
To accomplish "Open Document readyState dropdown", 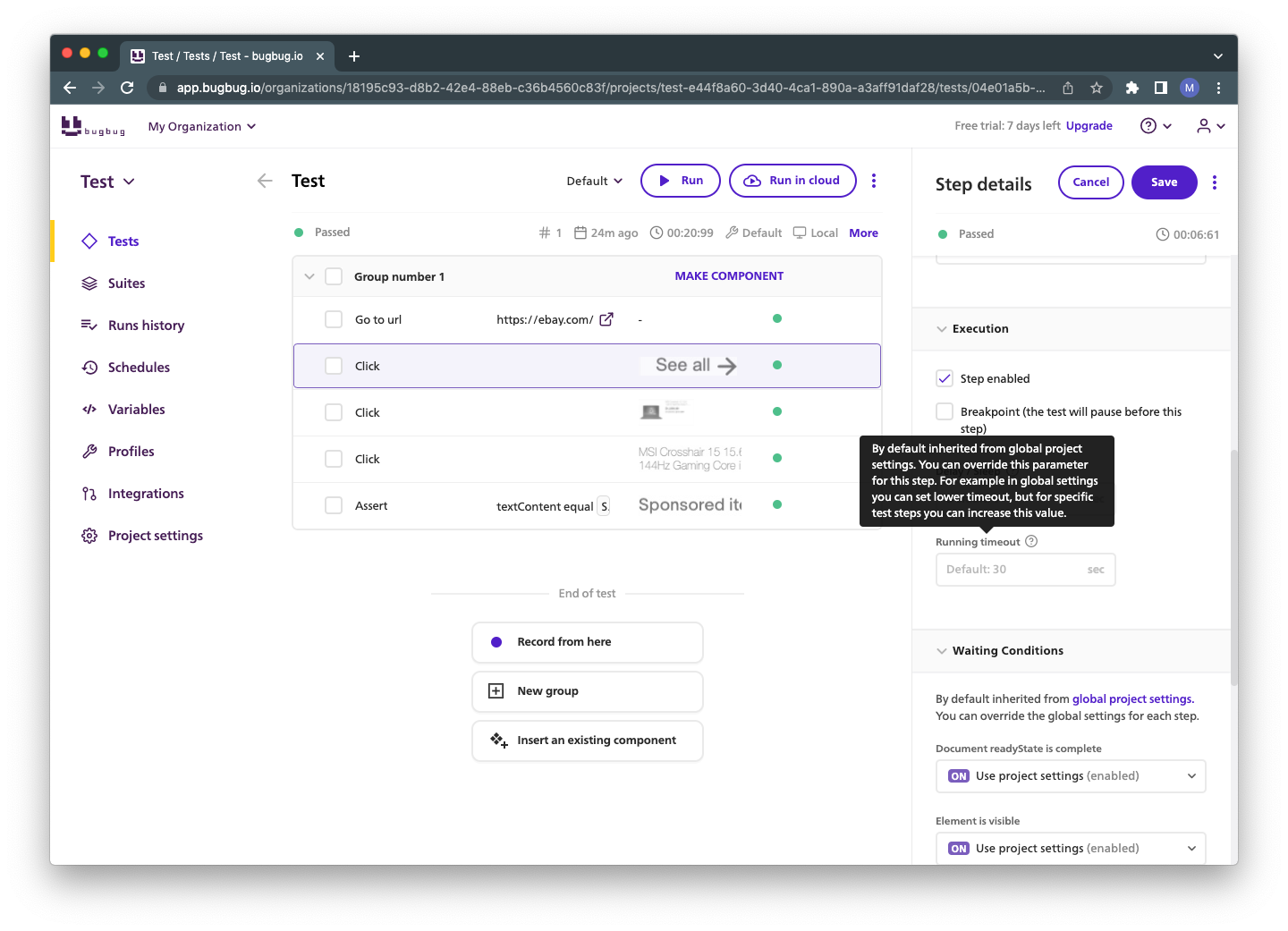I will pyautogui.click(x=1071, y=776).
